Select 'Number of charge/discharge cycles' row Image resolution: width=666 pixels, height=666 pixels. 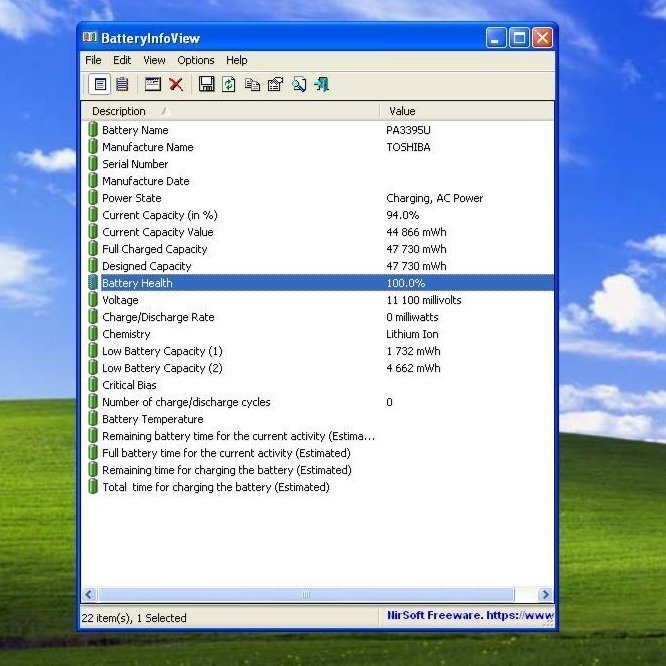(317, 402)
